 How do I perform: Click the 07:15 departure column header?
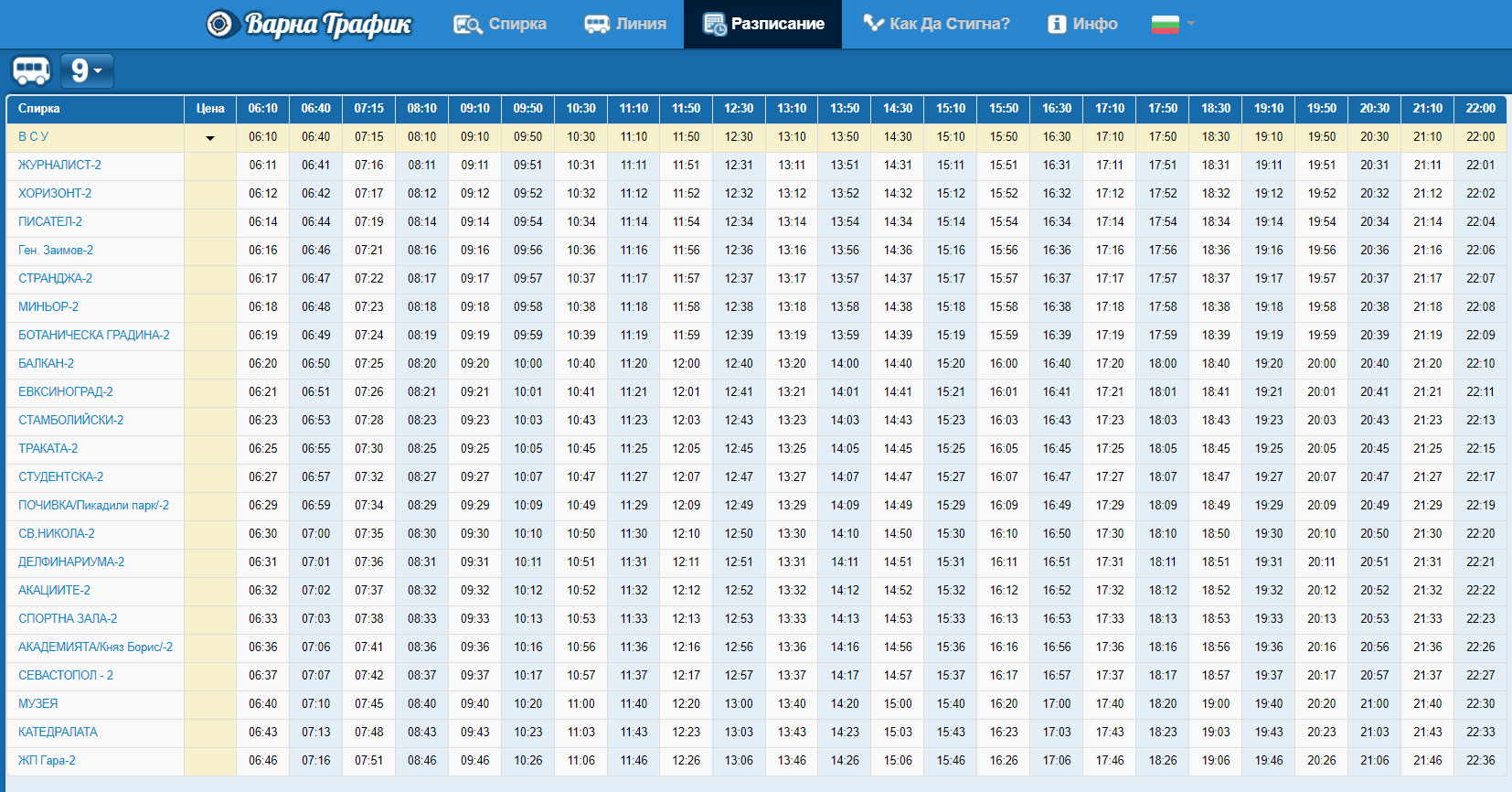pos(369,108)
